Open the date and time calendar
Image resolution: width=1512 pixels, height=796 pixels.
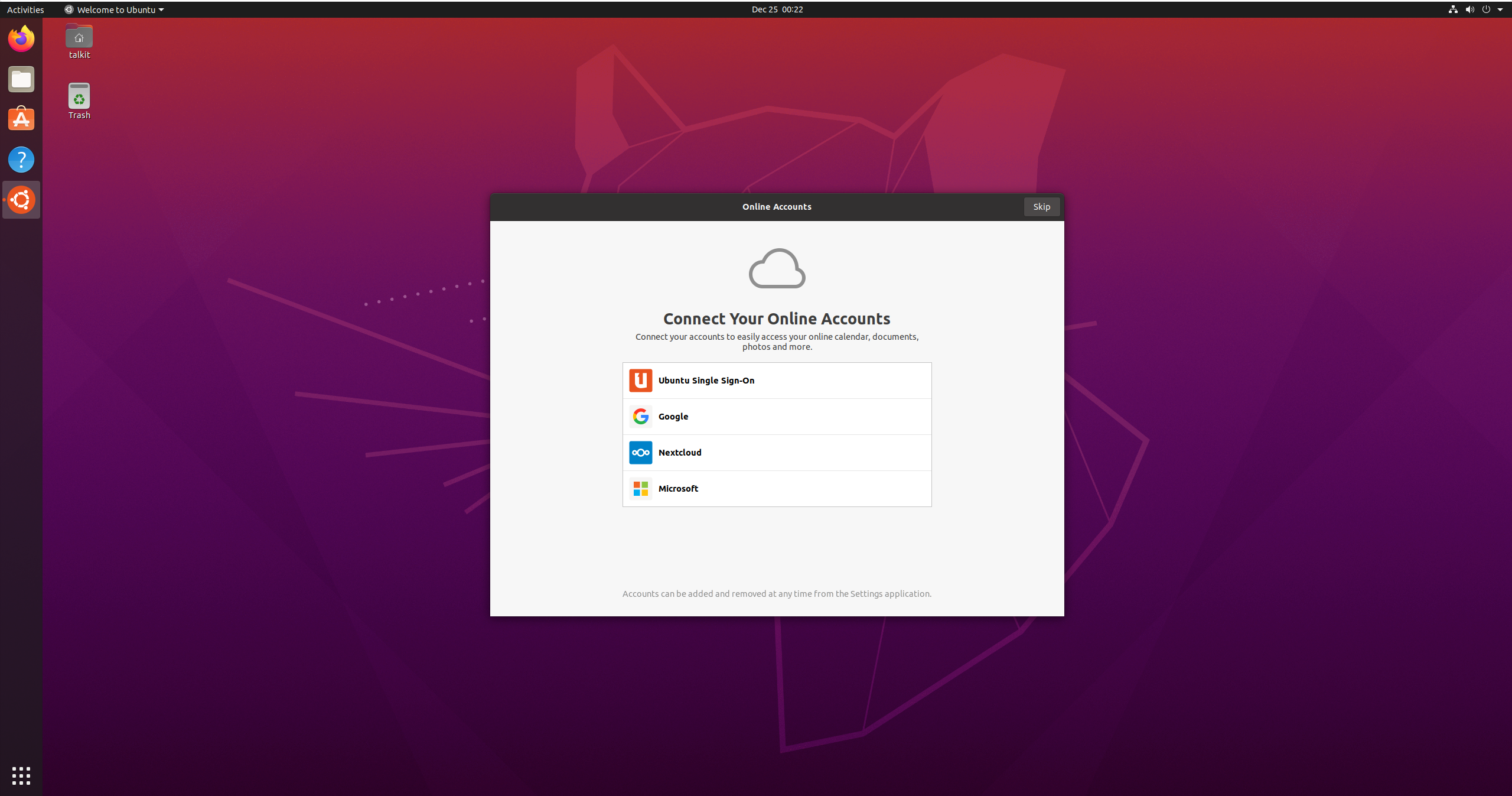coord(777,9)
